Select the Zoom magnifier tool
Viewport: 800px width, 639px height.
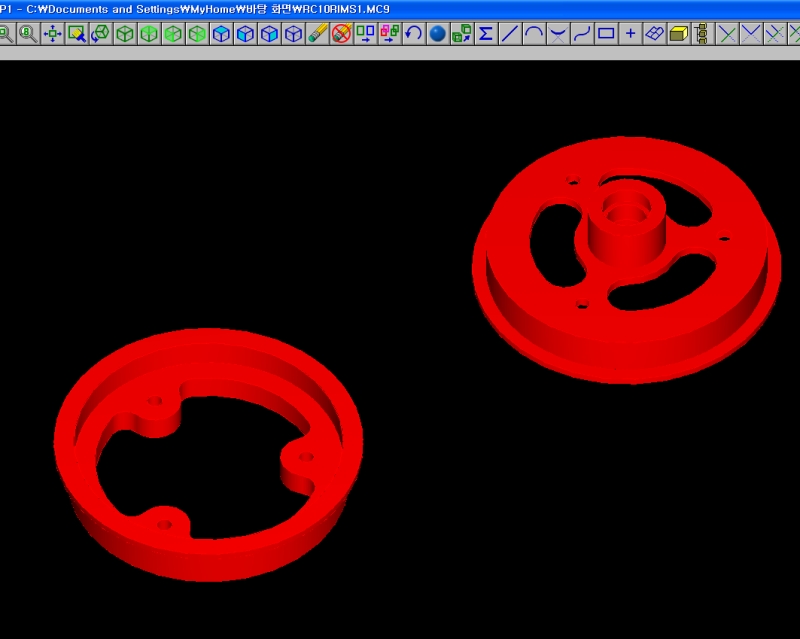tap(5, 34)
